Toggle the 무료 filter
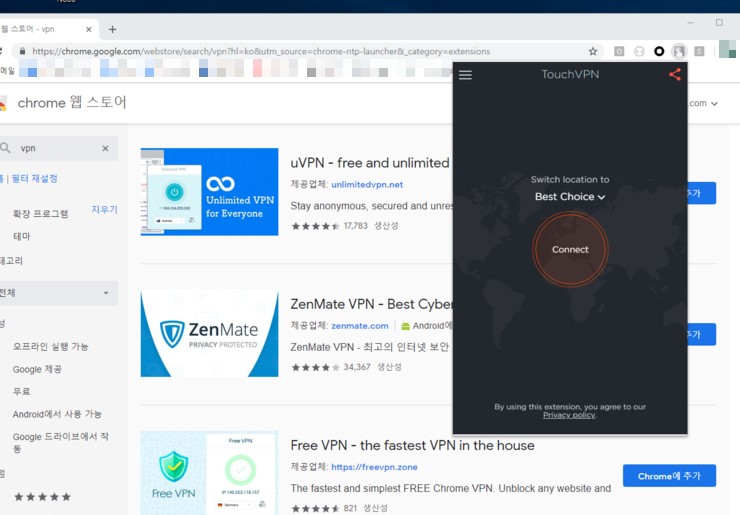 [22, 391]
